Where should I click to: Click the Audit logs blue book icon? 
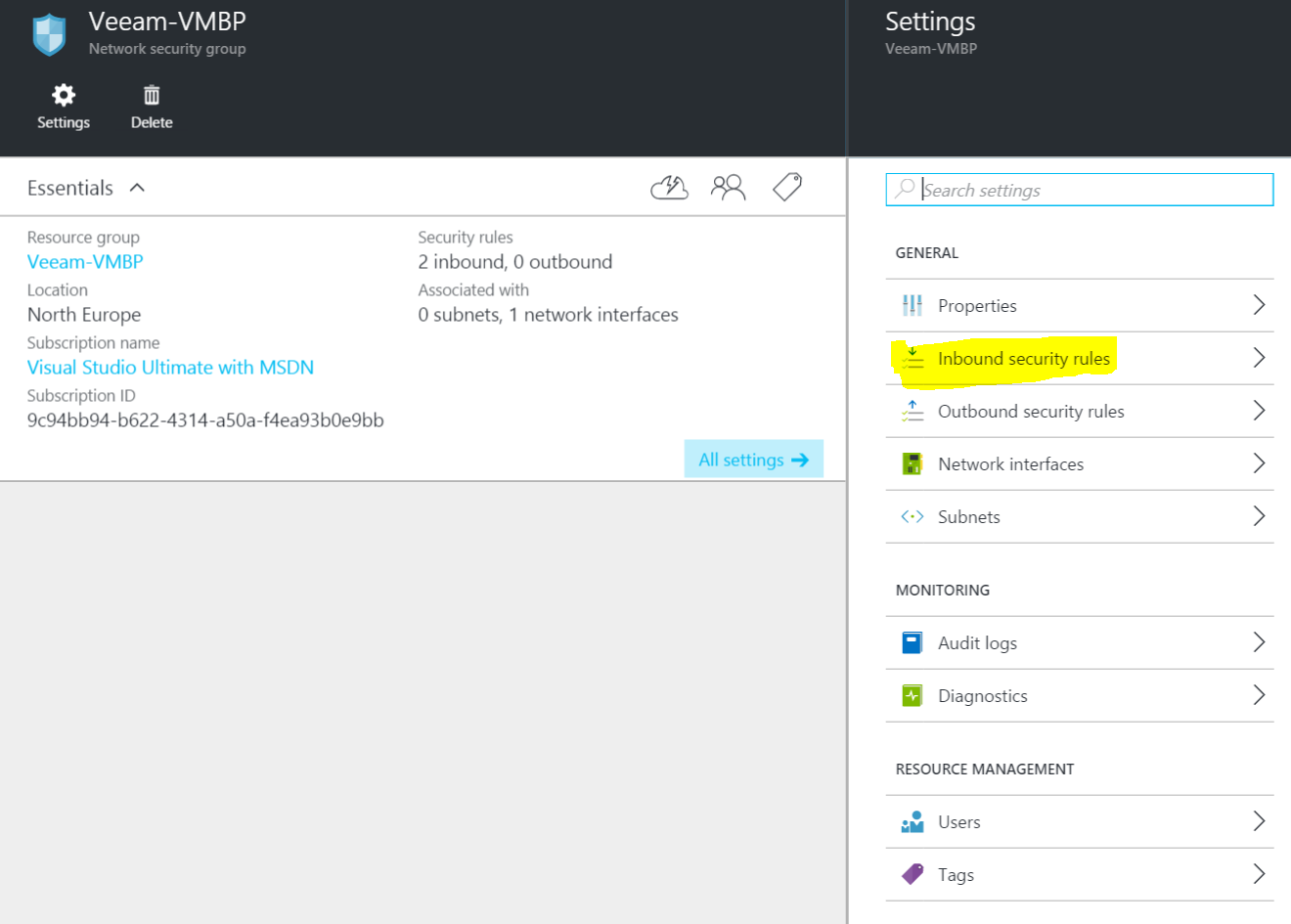click(x=912, y=642)
